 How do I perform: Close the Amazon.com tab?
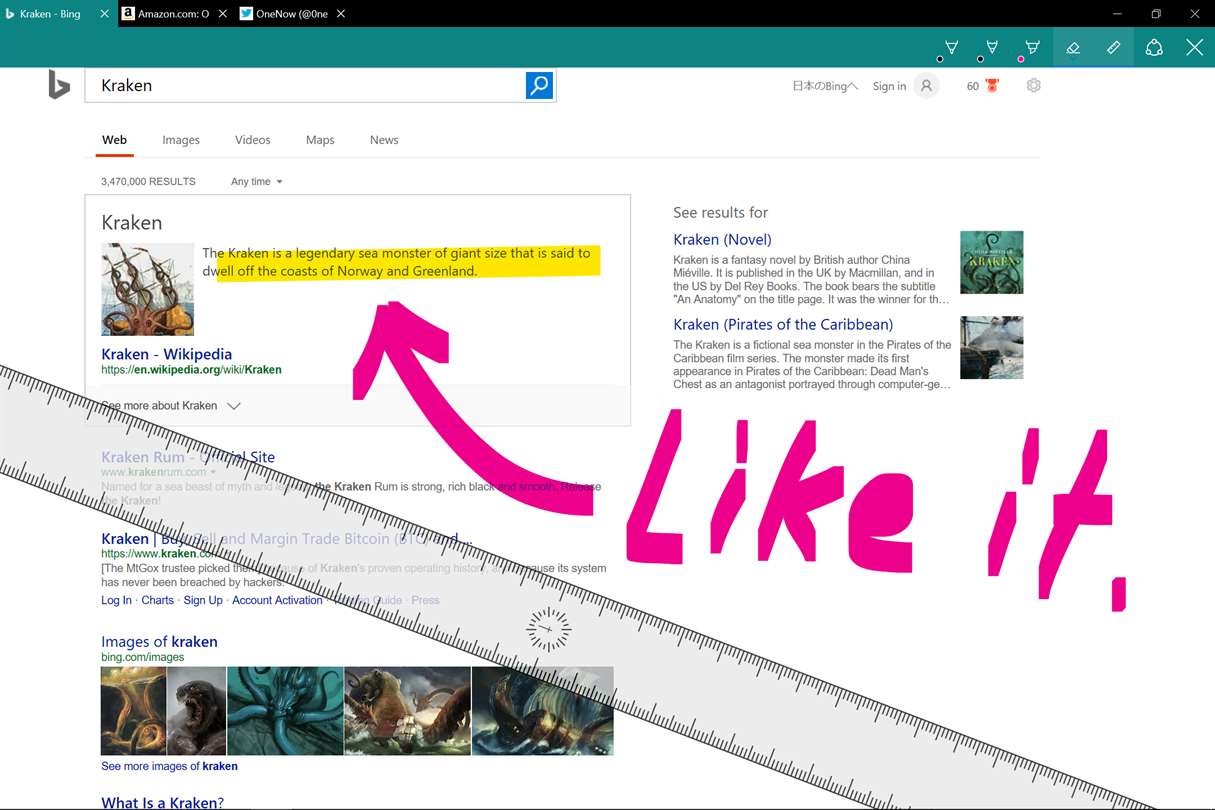tap(221, 14)
